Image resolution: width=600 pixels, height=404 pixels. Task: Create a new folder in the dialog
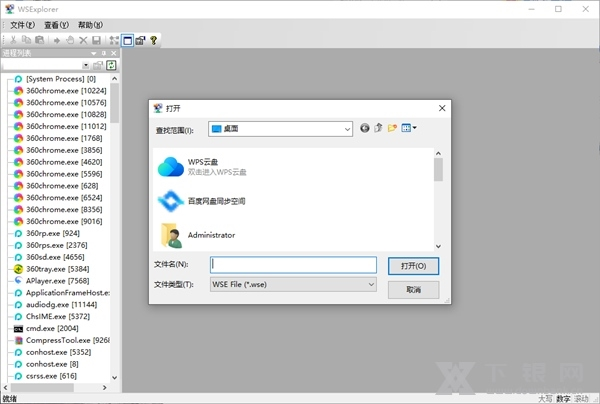(392, 128)
